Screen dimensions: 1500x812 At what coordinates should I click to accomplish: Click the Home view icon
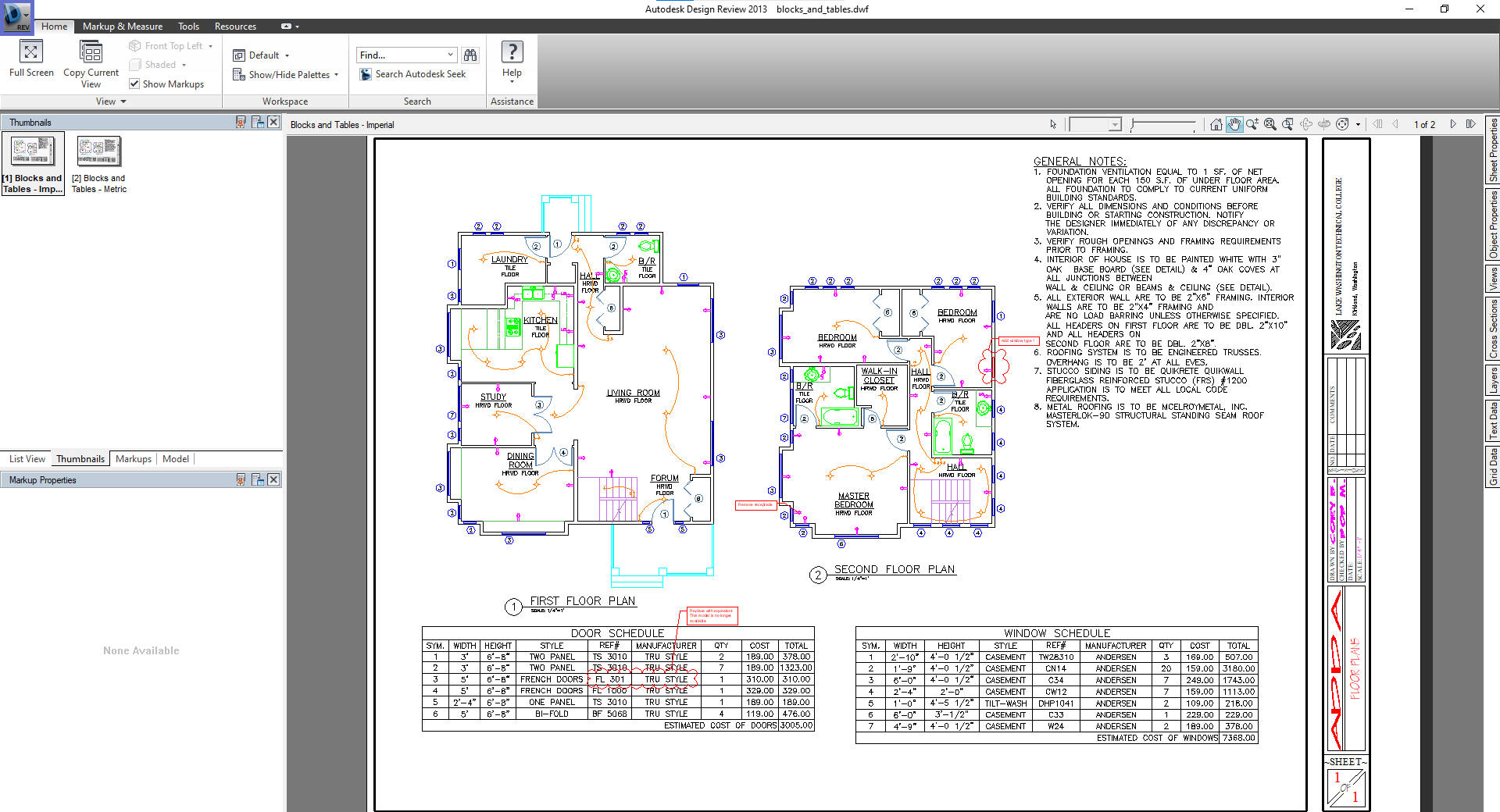click(1216, 124)
